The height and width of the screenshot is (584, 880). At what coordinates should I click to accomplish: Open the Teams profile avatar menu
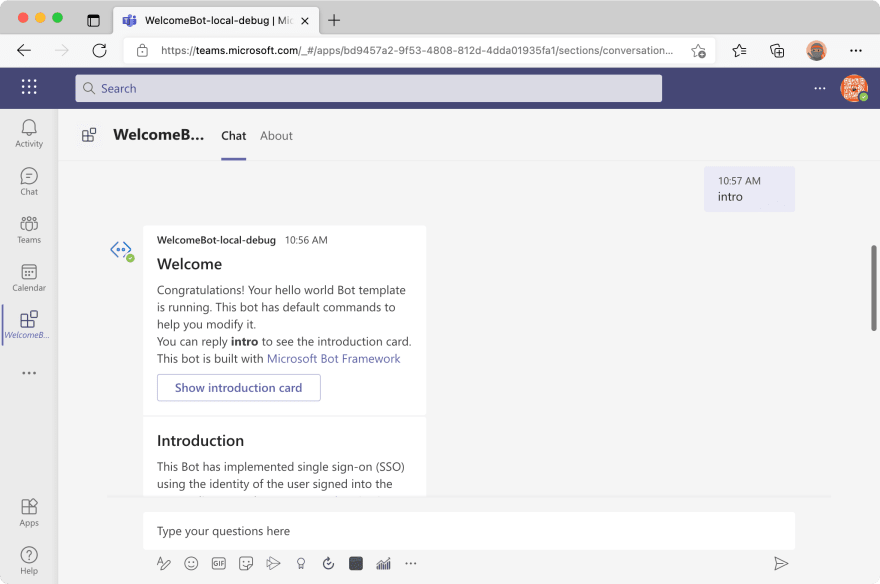pos(854,88)
